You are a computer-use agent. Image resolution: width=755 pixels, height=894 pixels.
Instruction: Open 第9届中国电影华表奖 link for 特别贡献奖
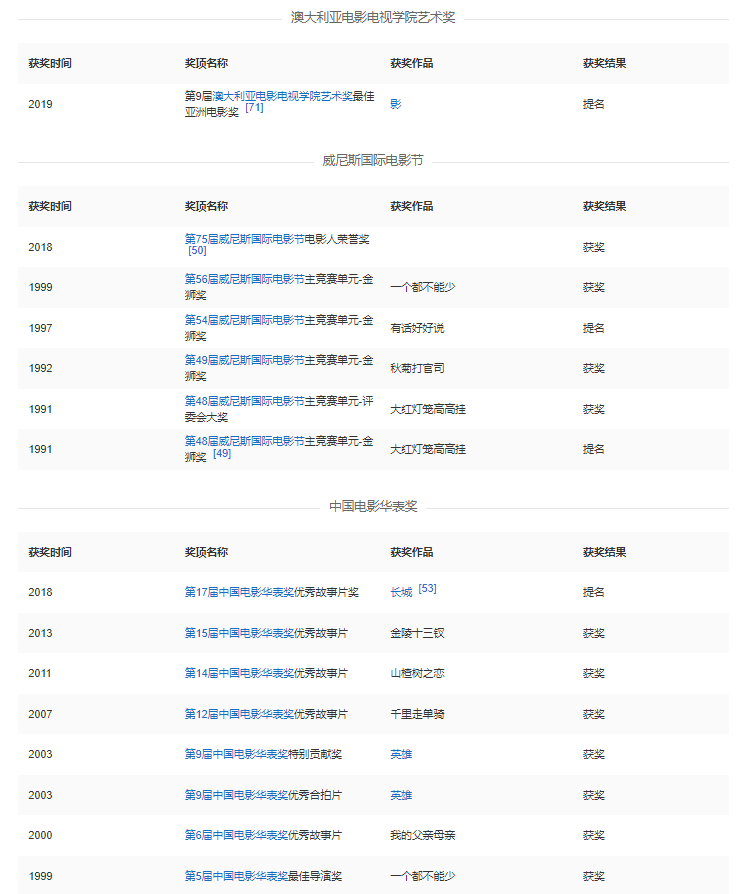(x=236, y=754)
